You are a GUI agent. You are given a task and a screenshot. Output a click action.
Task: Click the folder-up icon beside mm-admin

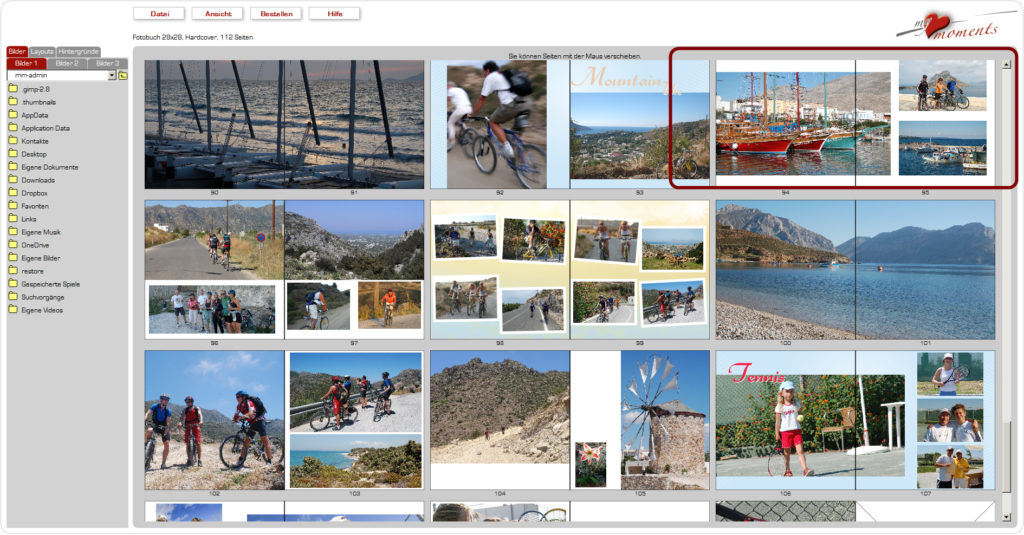pyautogui.click(x=123, y=75)
